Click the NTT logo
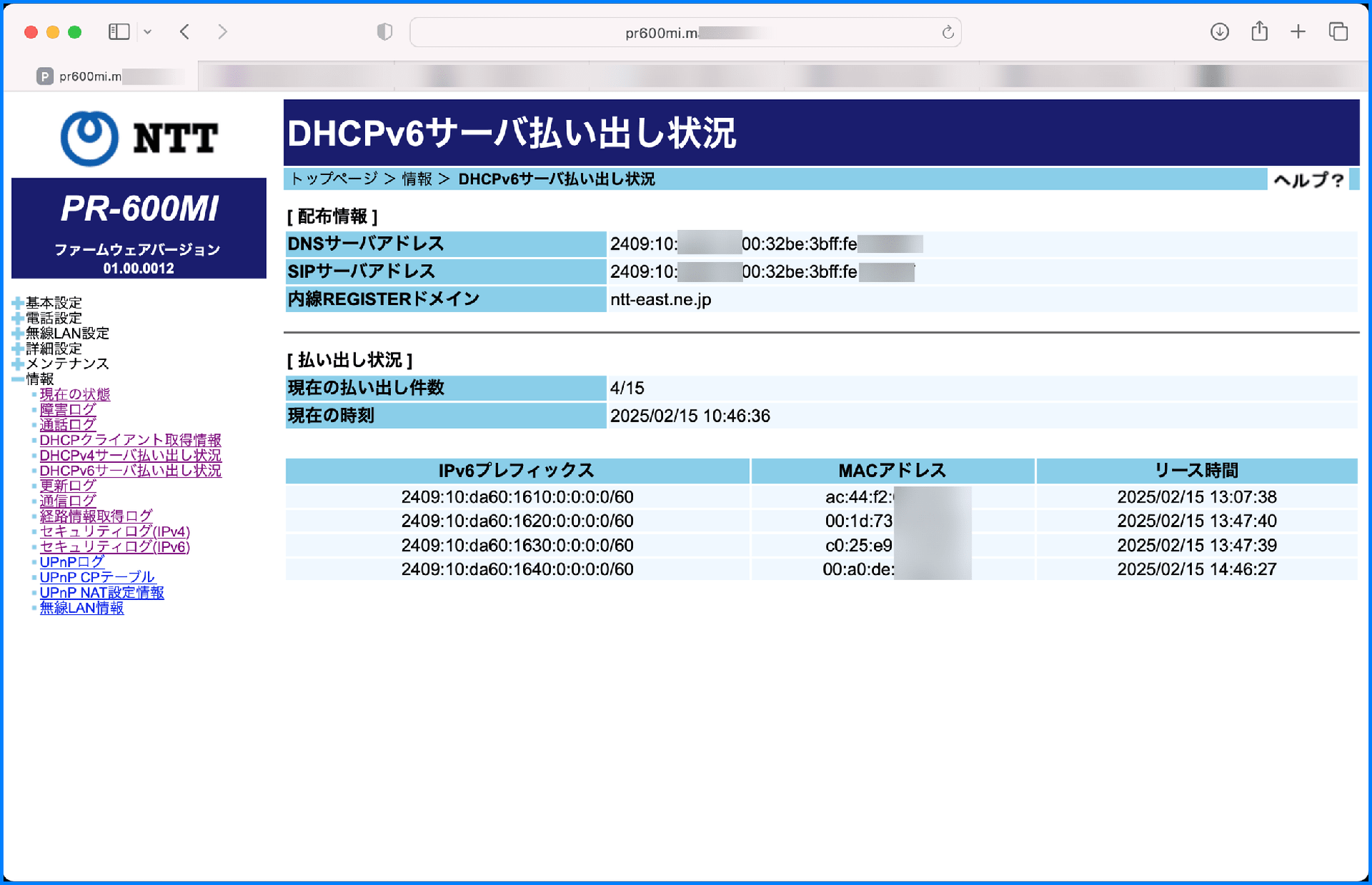Image resolution: width=1372 pixels, height=885 pixels. click(x=139, y=138)
